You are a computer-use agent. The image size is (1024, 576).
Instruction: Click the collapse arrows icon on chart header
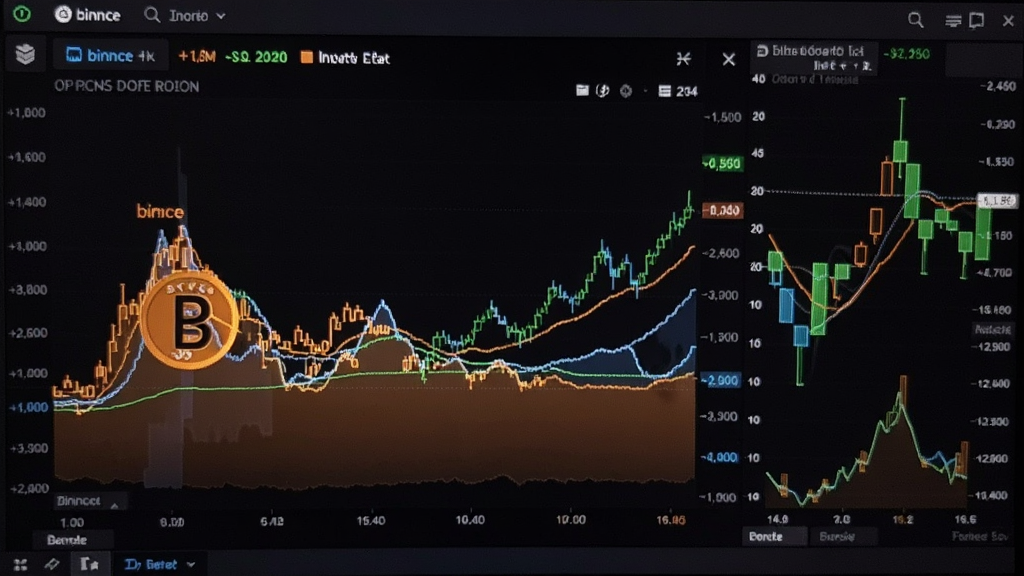point(683,59)
